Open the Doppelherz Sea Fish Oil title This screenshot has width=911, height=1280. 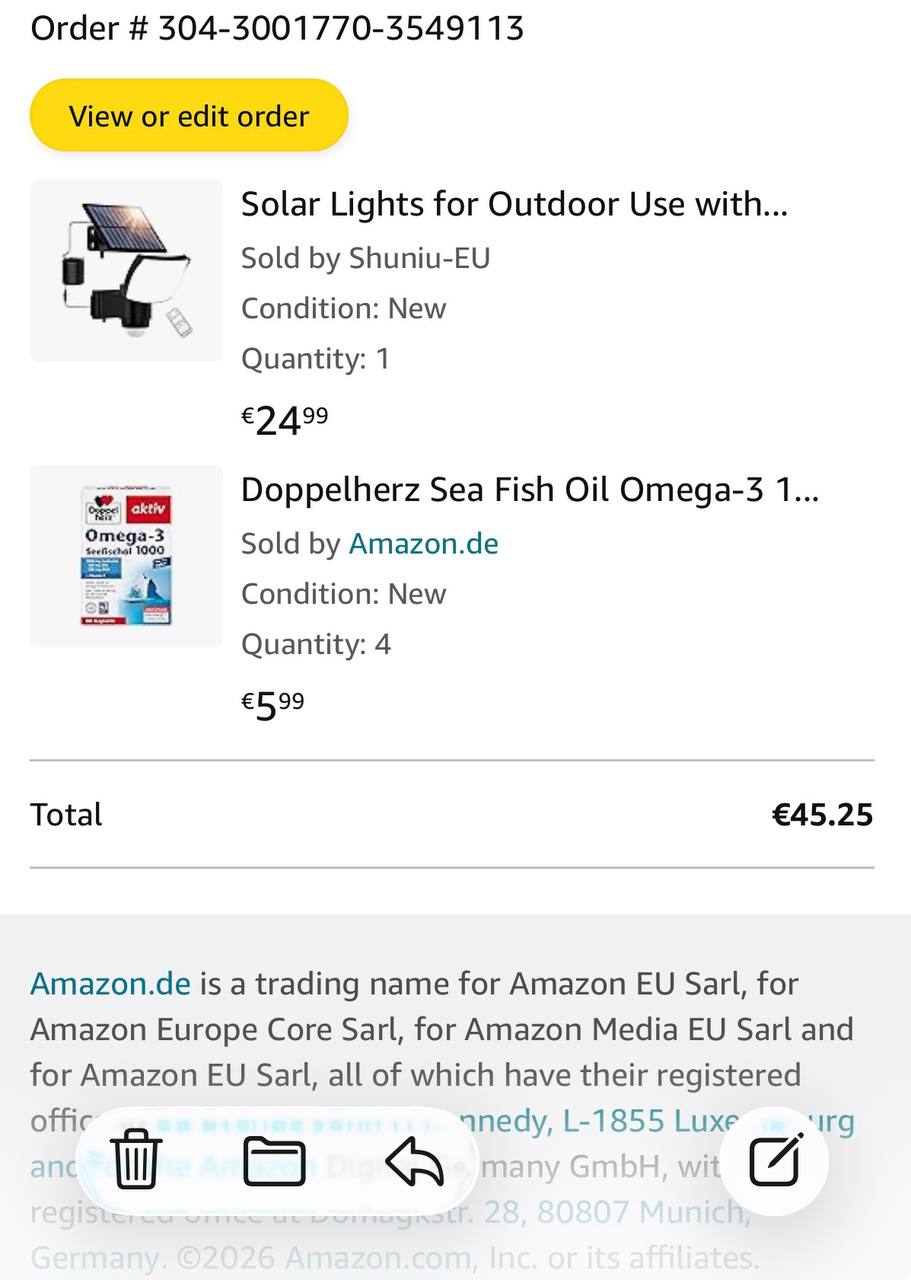[x=529, y=490]
